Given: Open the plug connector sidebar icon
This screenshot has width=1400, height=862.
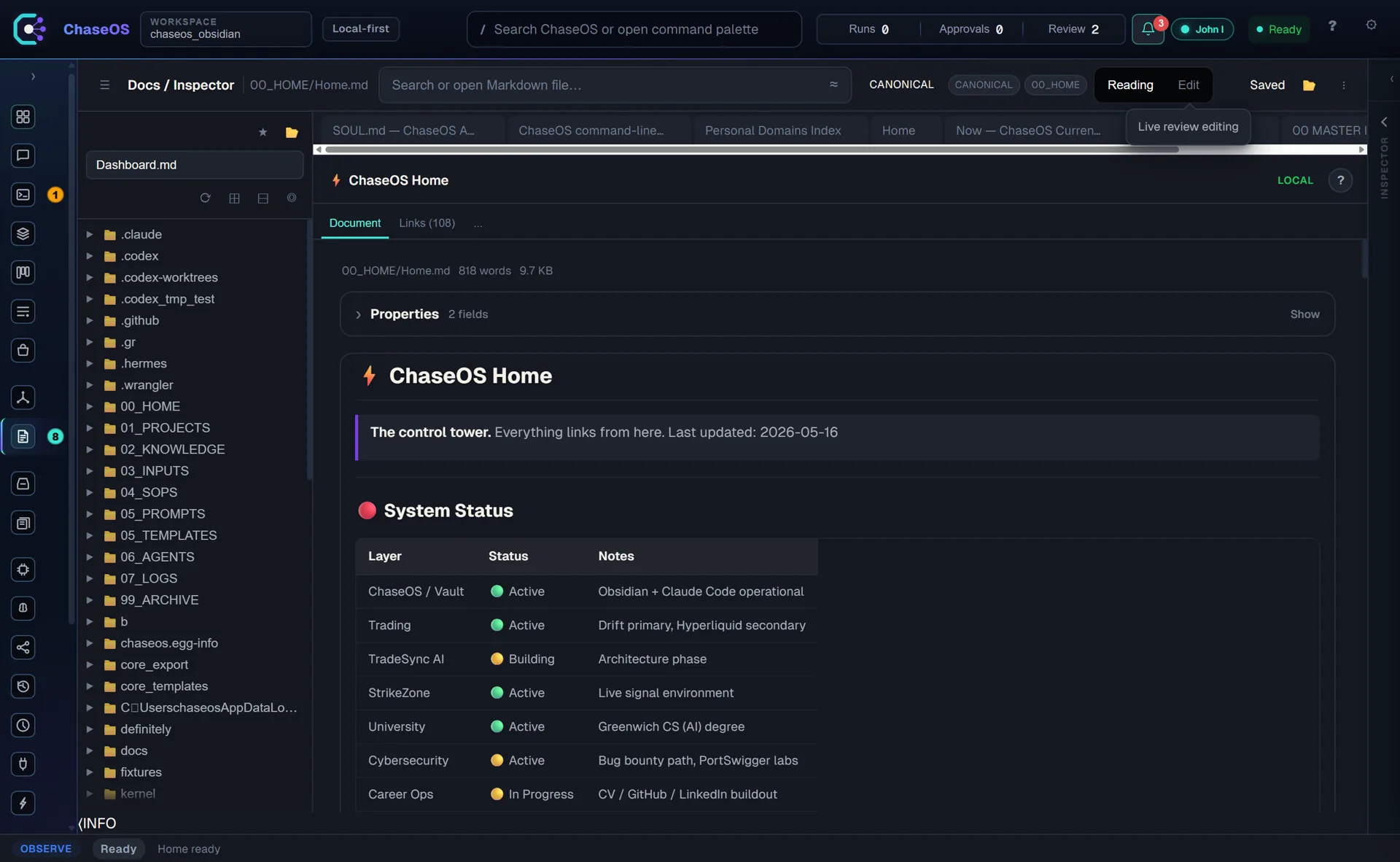Looking at the screenshot, I should pos(23,764).
